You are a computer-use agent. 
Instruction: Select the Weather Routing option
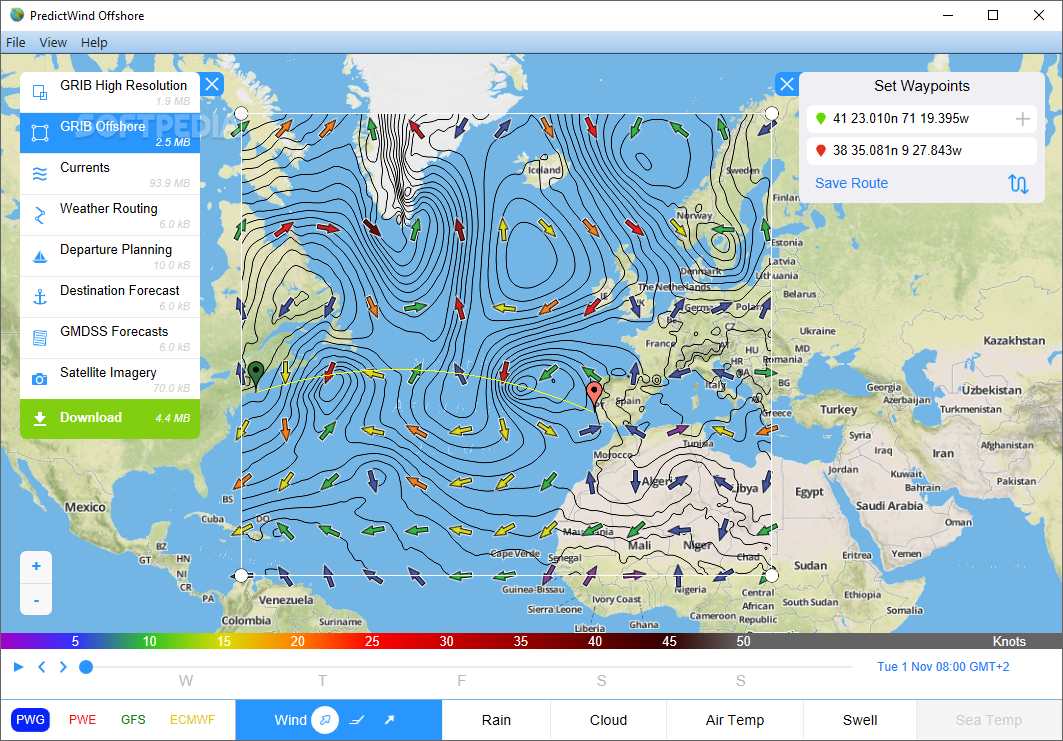110,215
